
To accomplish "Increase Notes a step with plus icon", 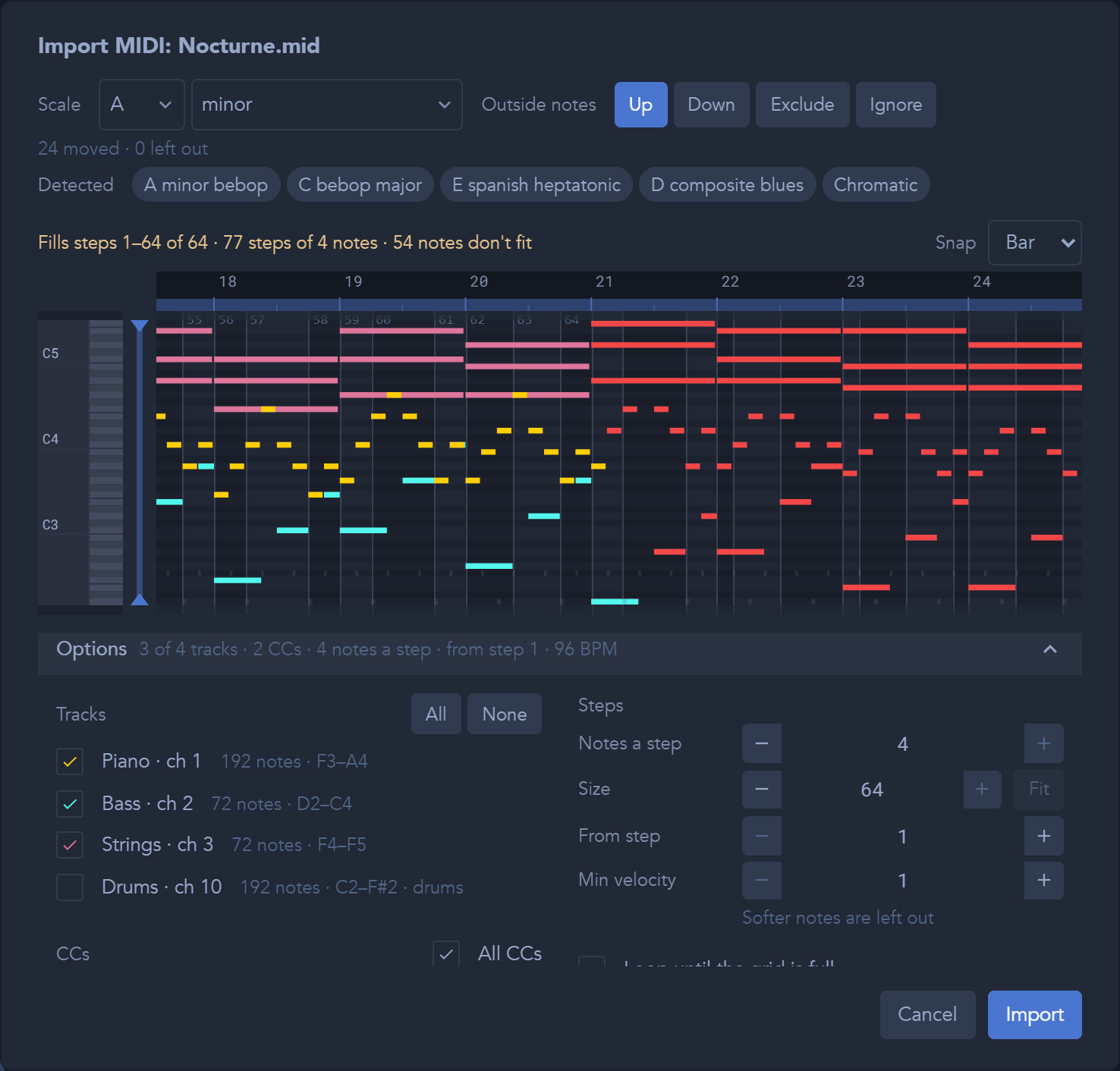I will pos(1044,743).
